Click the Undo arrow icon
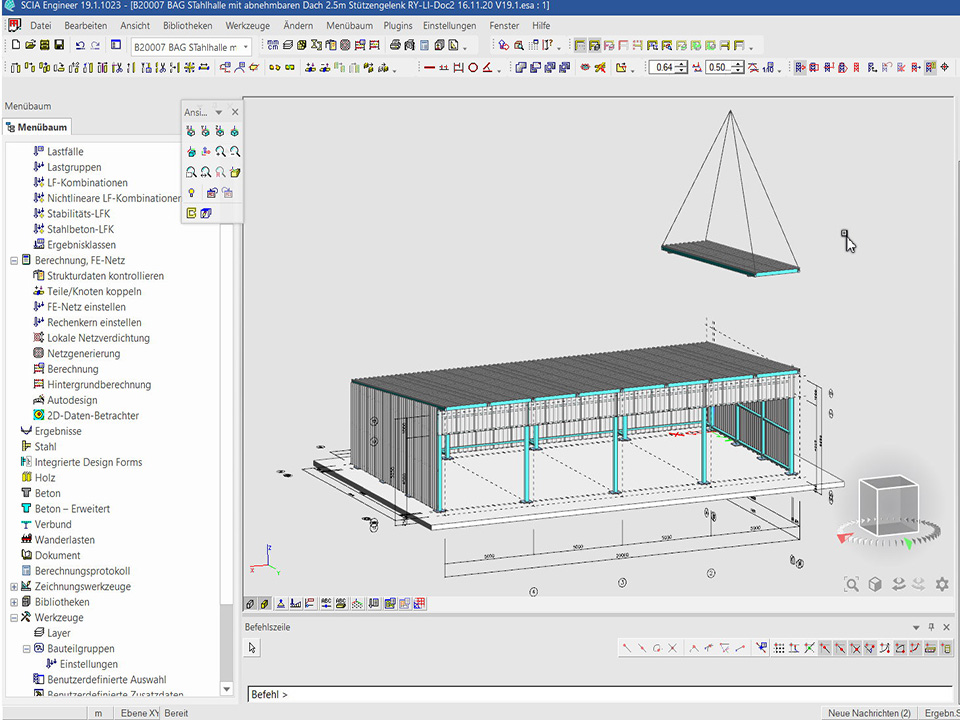The image size is (960, 720). tap(80, 46)
